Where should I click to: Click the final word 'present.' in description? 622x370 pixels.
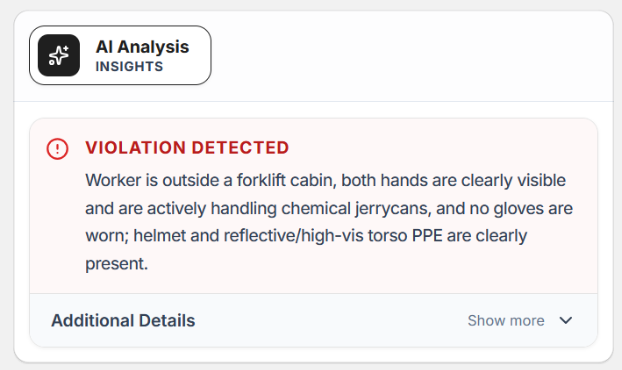(x=117, y=264)
